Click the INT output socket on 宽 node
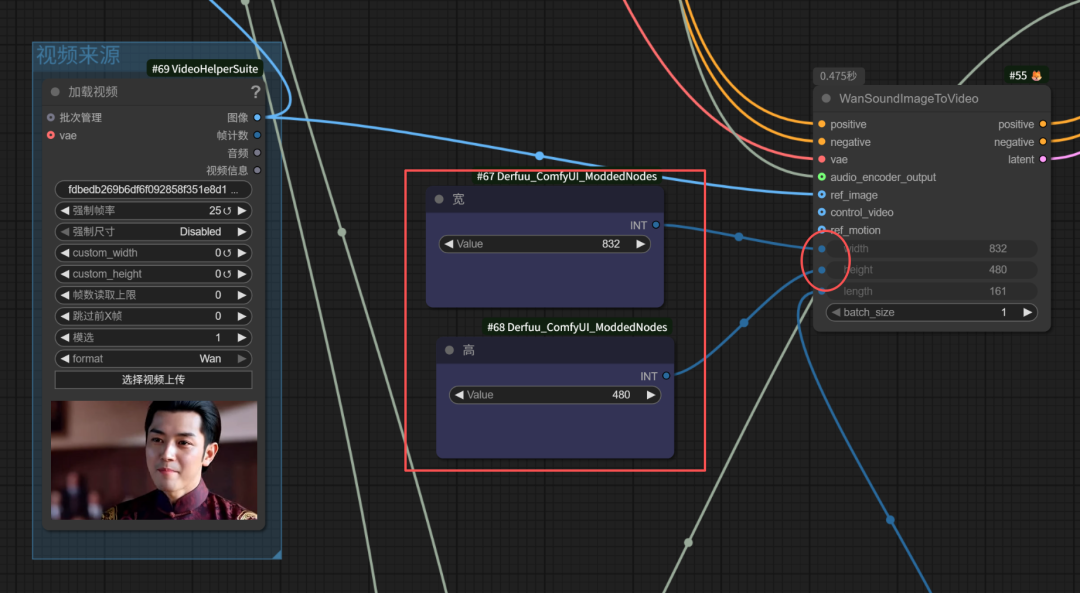1080x593 pixels. [x=656, y=225]
